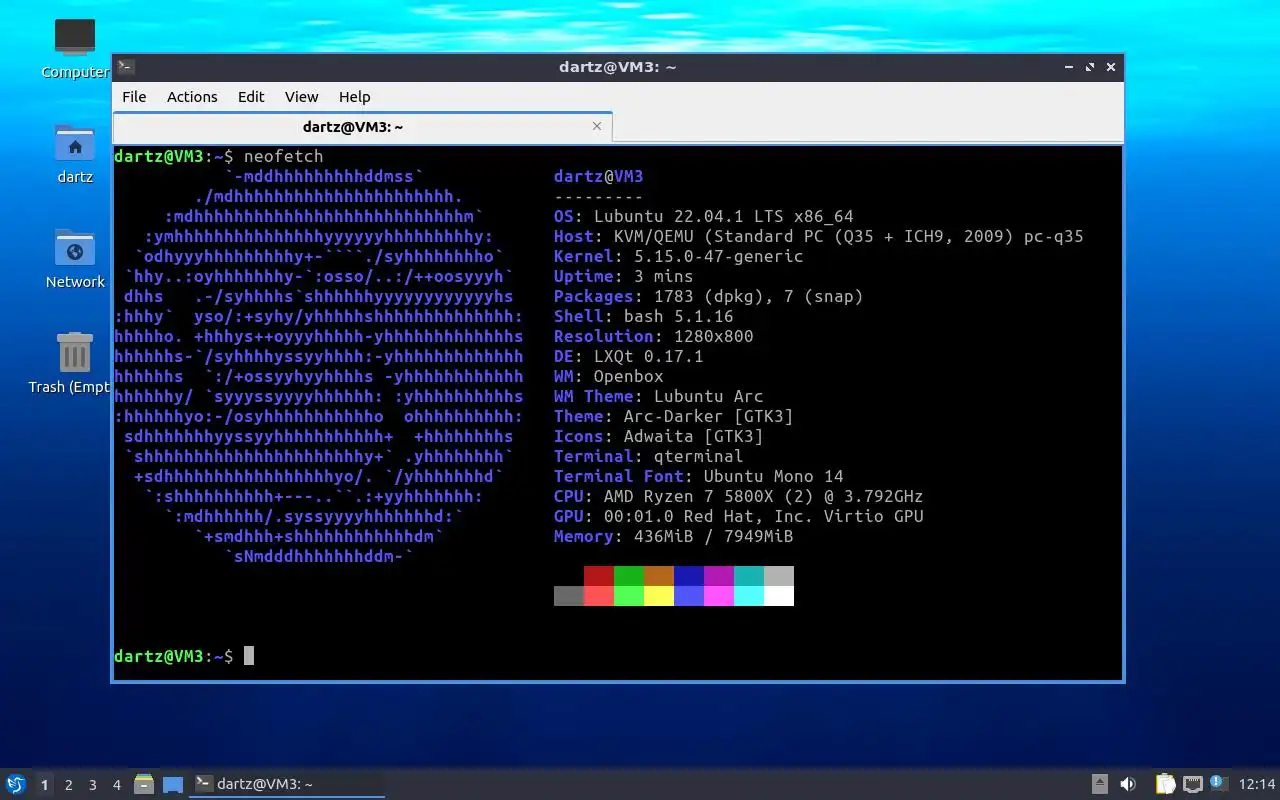
Task: Click the 'GPU: 00:01.0 Red Hat, Inc. Virtio GPU' line
Action: 739,516
